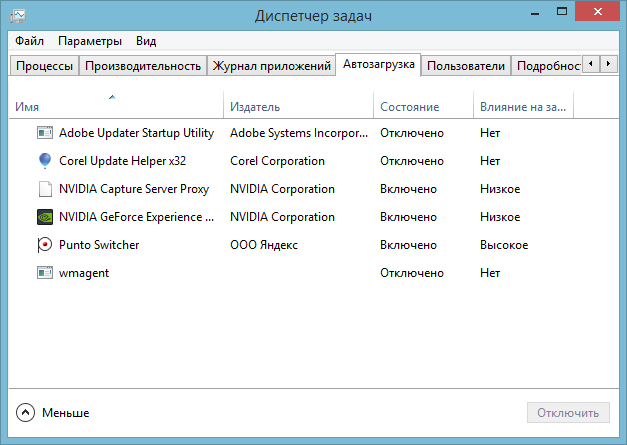
Task: Sort by the Состояние column header
Action: coord(409,106)
